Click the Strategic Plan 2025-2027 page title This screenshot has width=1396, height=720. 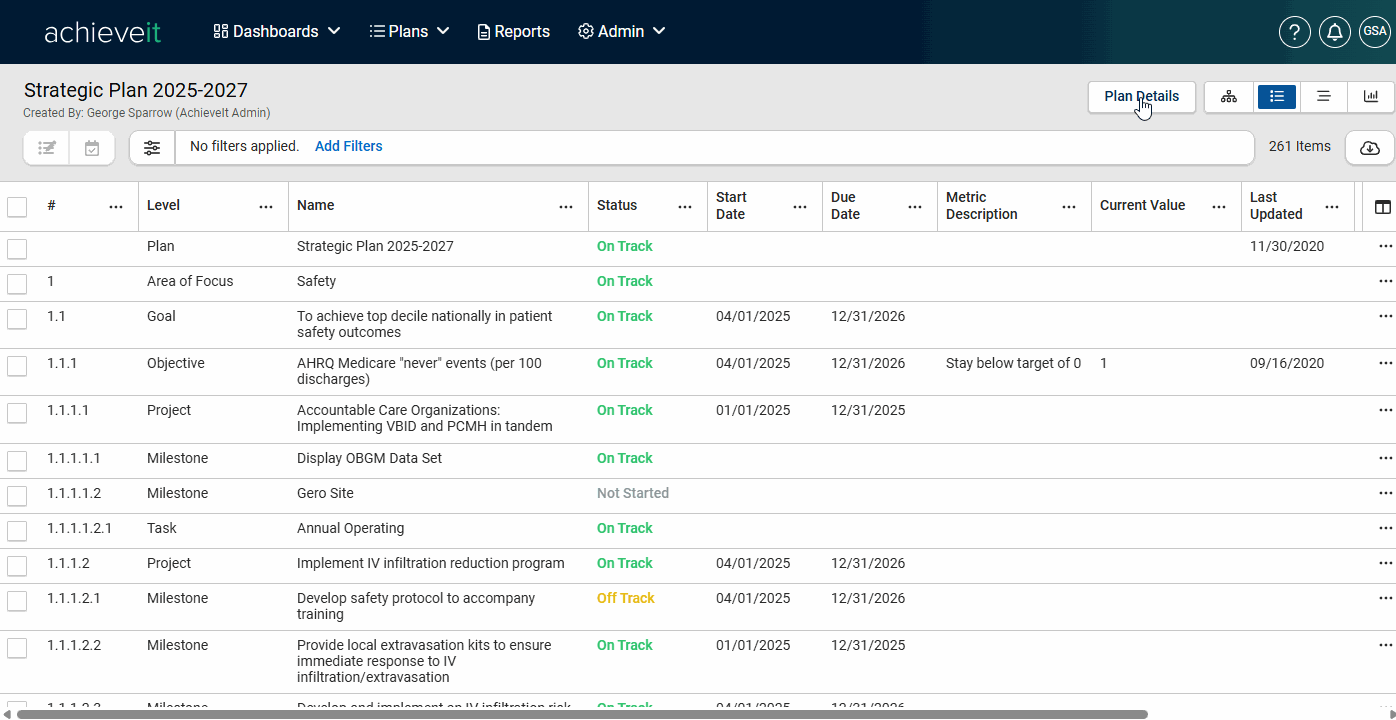tap(136, 90)
